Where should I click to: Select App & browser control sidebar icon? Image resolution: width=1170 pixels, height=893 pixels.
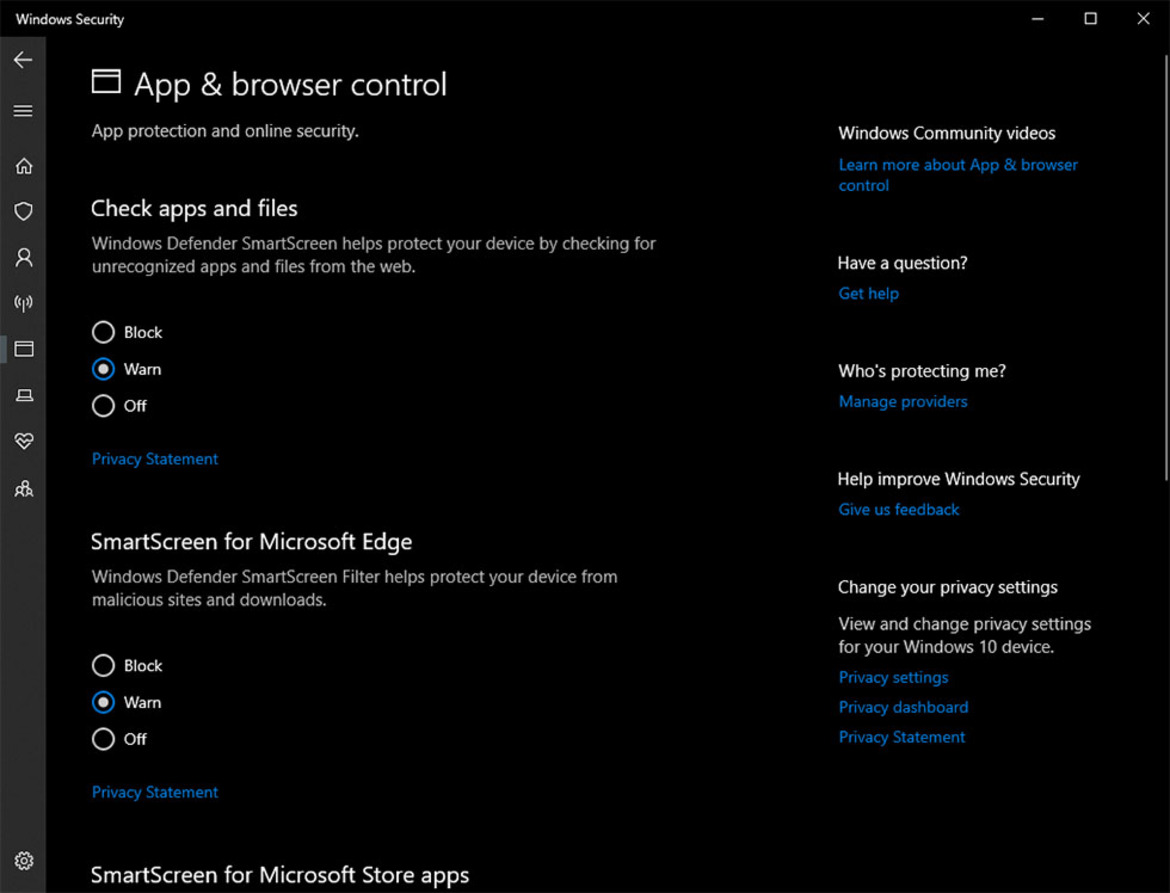(x=24, y=349)
